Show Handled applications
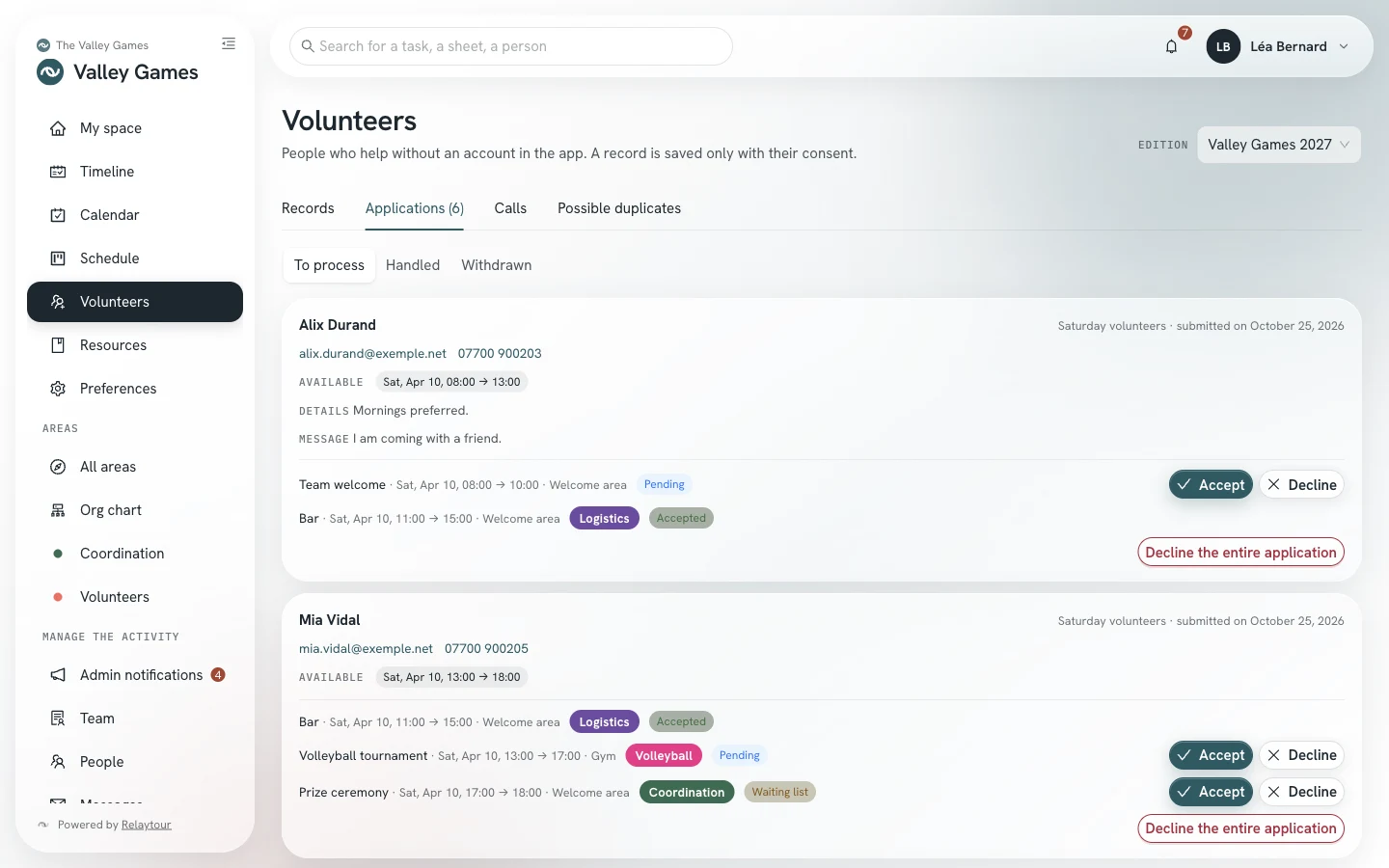 (x=413, y=265)
